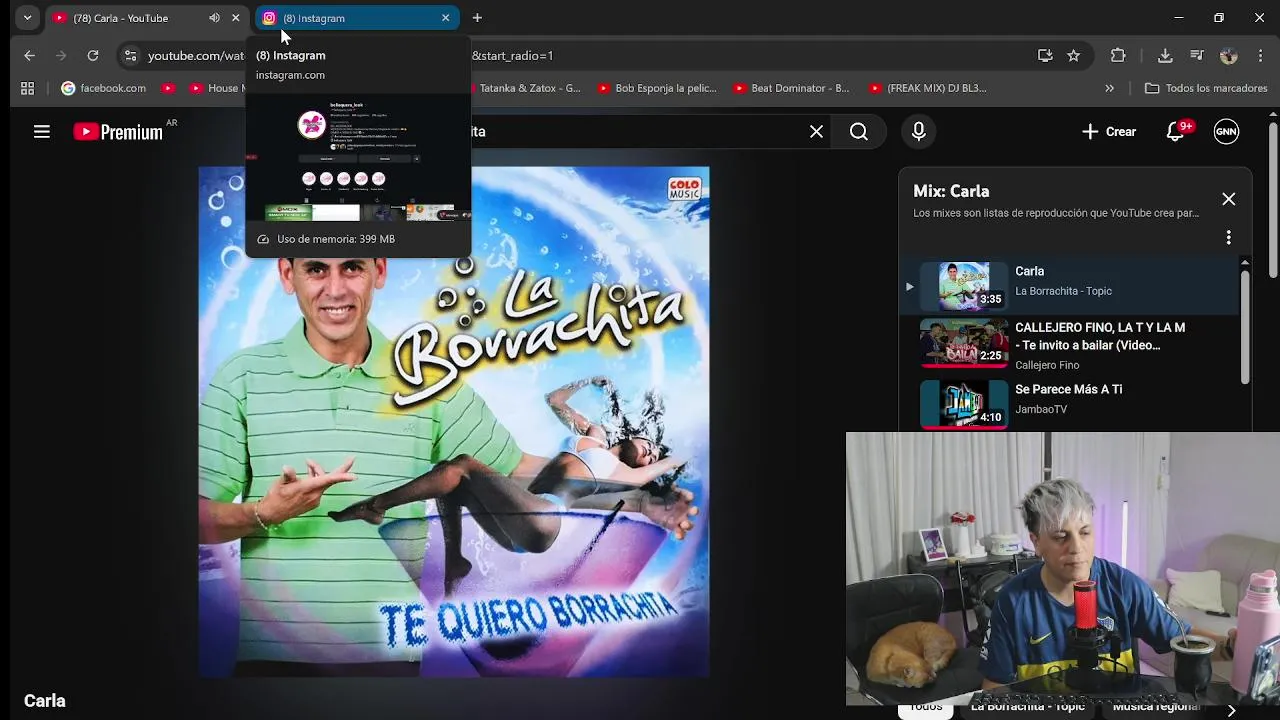Click the JambaoTV channel name
The width and height of the screenshot is (1280, 720).
point(1041,409)
